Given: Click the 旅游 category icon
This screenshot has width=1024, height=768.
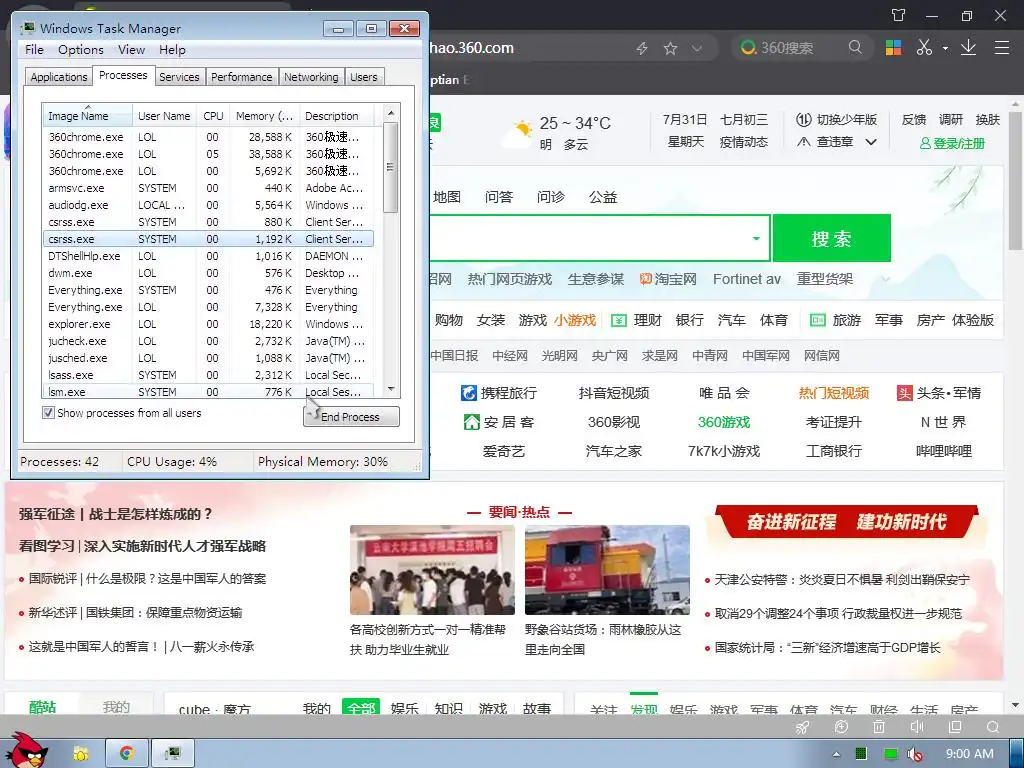Looking at the screenshot, I should (818, 320).
